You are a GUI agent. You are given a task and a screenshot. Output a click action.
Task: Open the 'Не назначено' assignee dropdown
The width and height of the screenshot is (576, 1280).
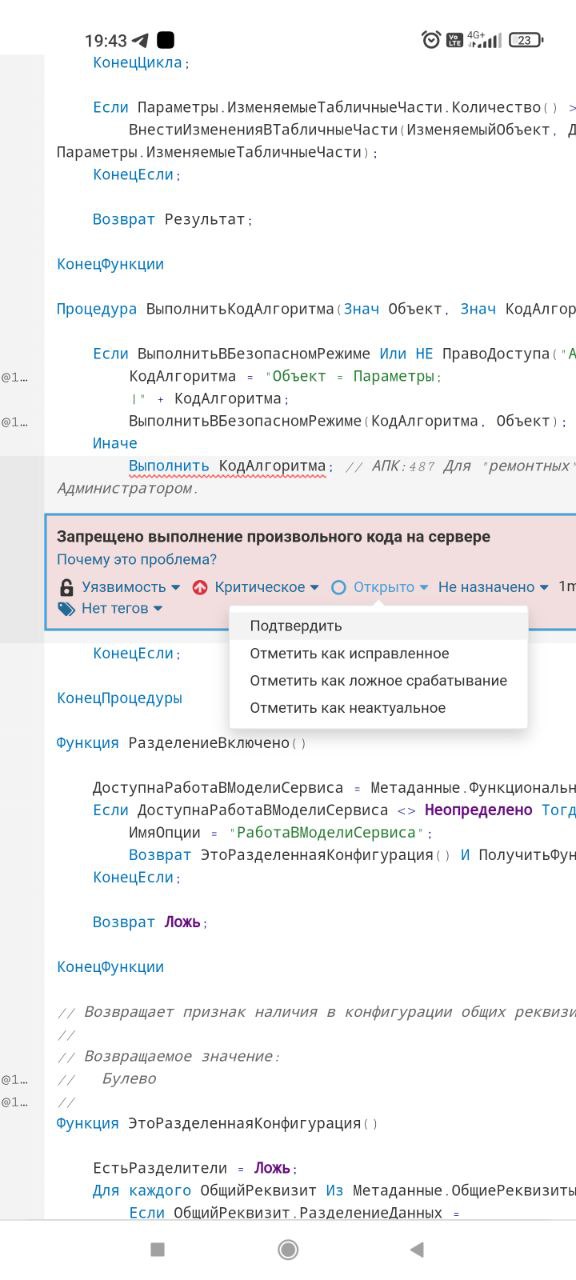[493, 587]
